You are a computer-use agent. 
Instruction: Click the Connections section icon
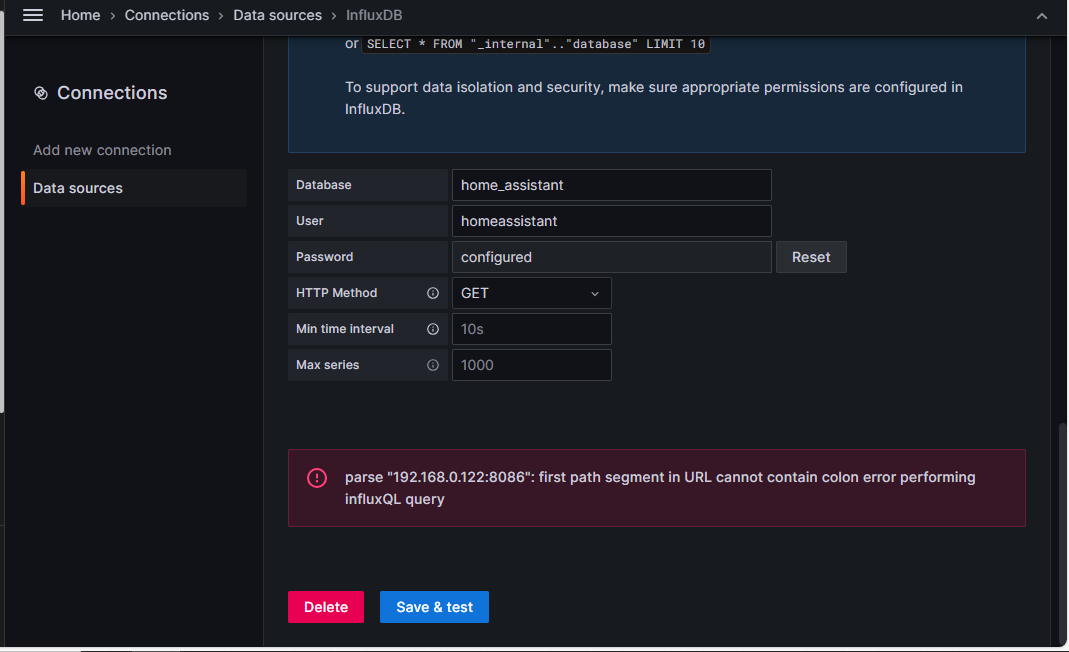pyautogui.click(x=41, y=93)
